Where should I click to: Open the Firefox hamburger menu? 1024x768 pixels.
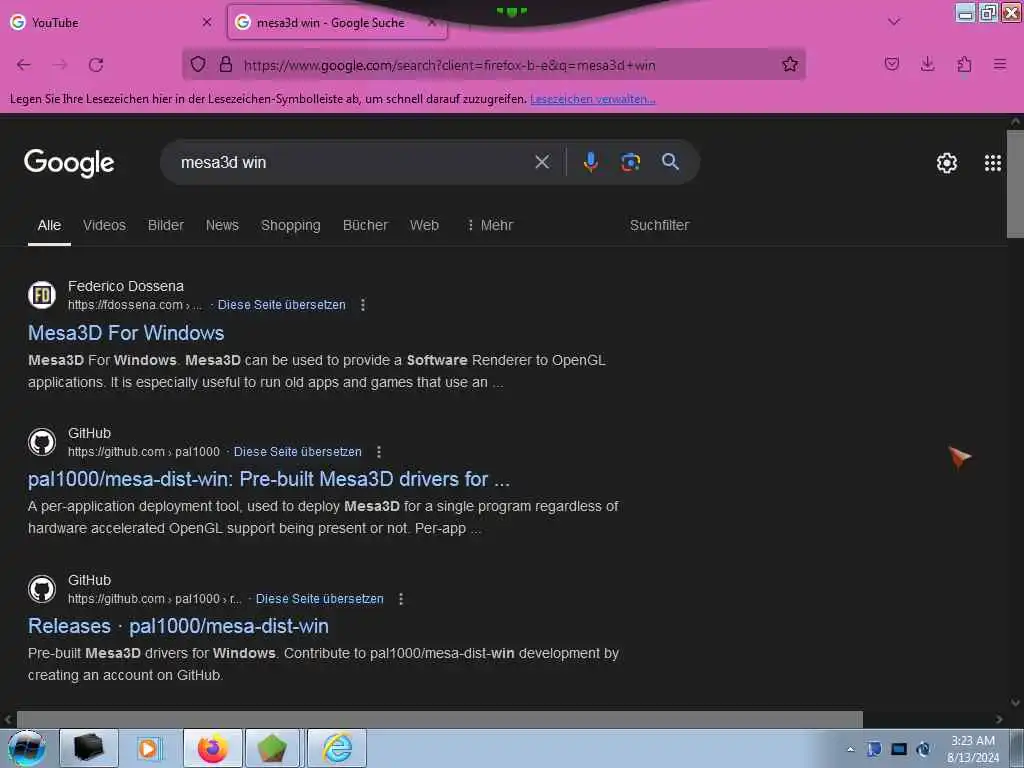[x=999, y=64]
